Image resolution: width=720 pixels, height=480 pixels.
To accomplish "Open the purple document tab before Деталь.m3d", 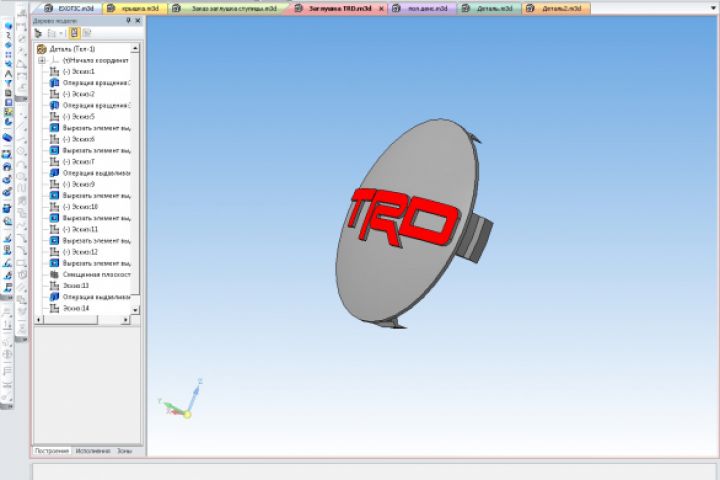I will tap(422, 8).
